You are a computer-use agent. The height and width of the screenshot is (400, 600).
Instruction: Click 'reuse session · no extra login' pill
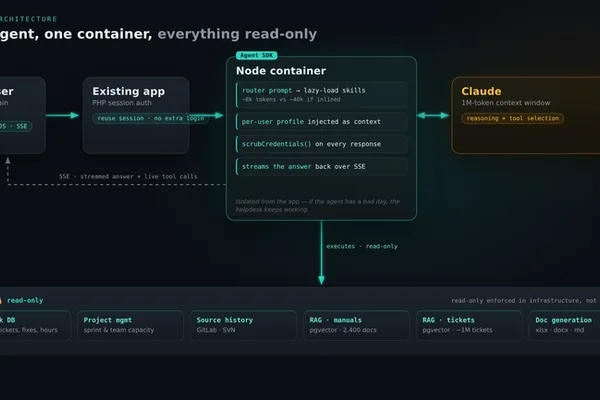coord(150,118)
